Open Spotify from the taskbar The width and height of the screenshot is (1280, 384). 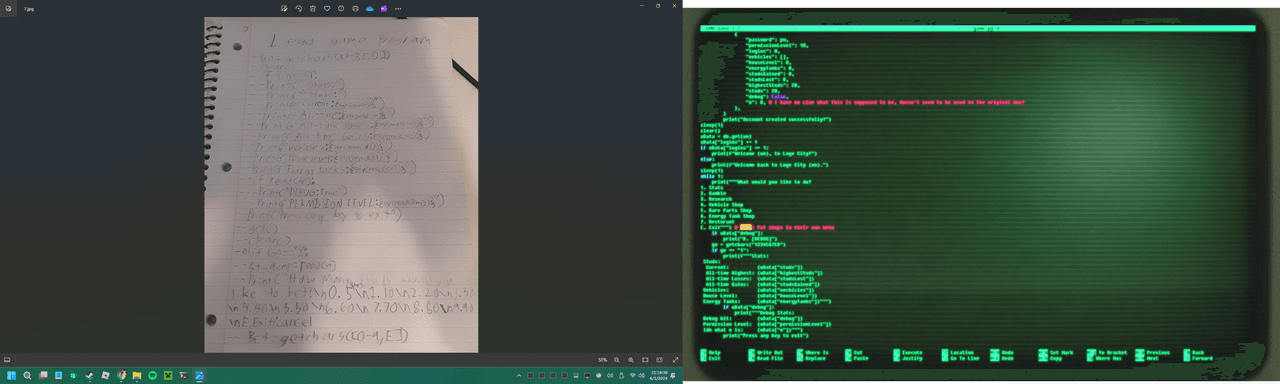point(152,376)
